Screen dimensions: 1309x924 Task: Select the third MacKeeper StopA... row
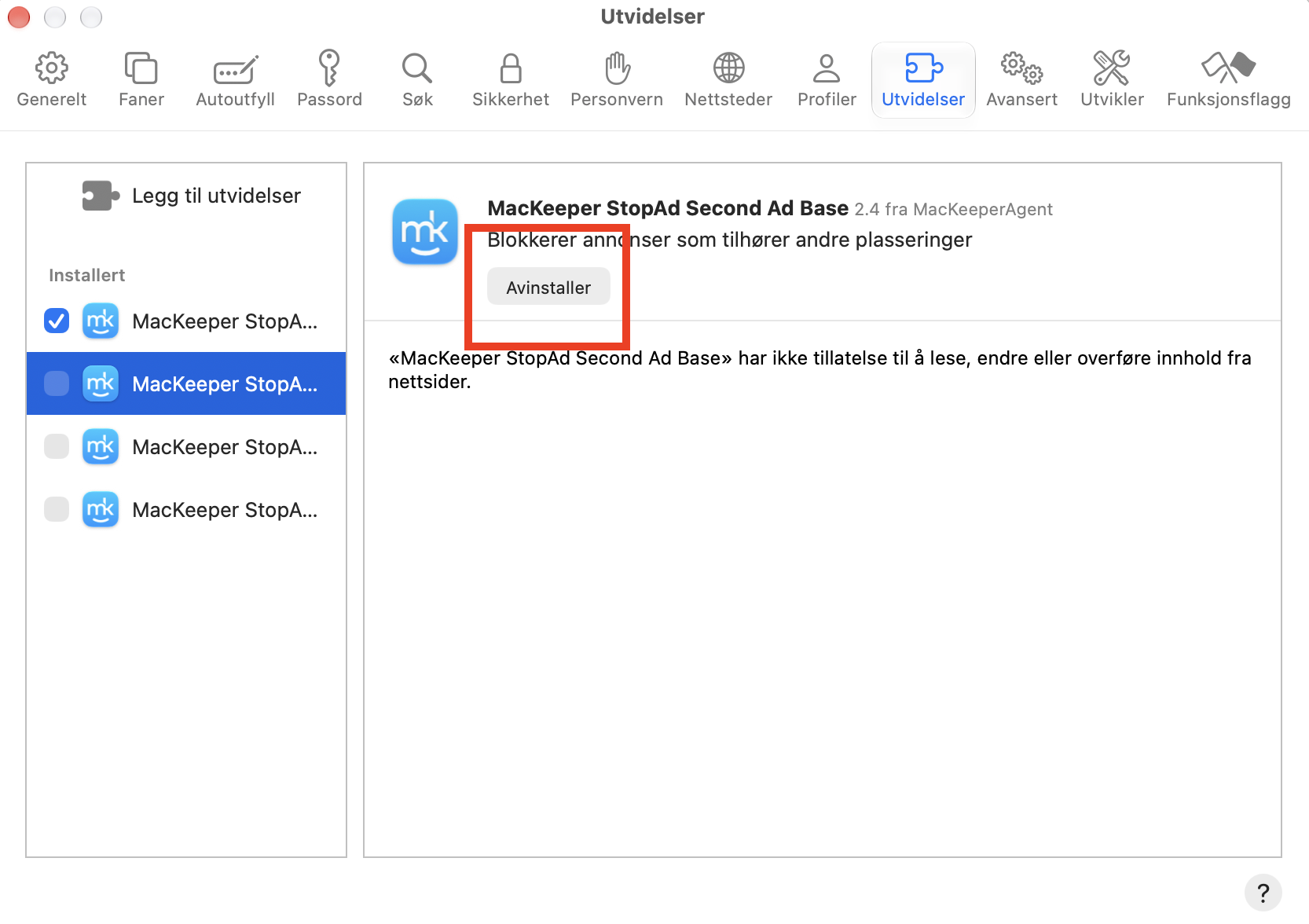click(x=186, y=446)
